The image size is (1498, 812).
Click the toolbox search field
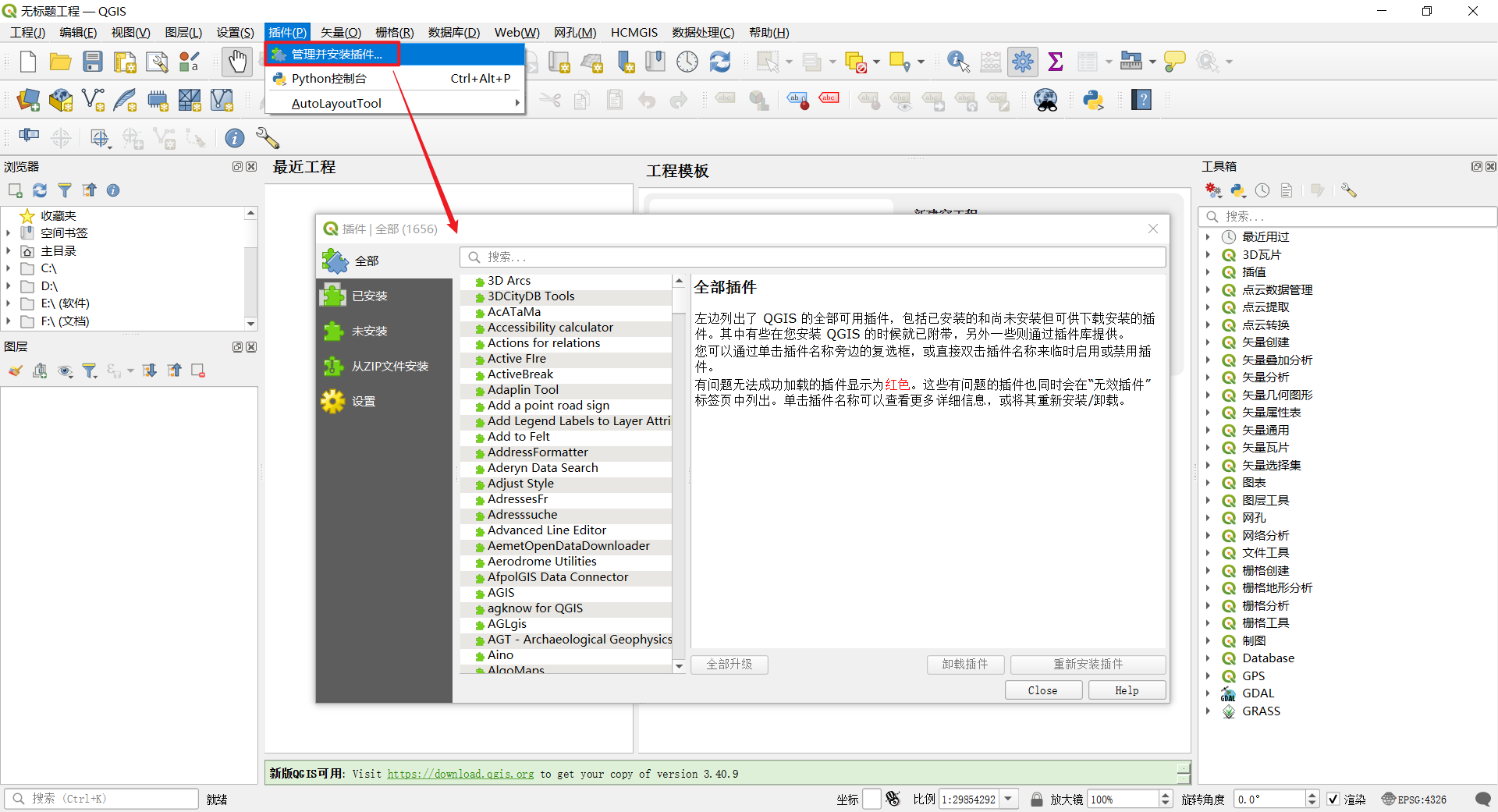1347,216
